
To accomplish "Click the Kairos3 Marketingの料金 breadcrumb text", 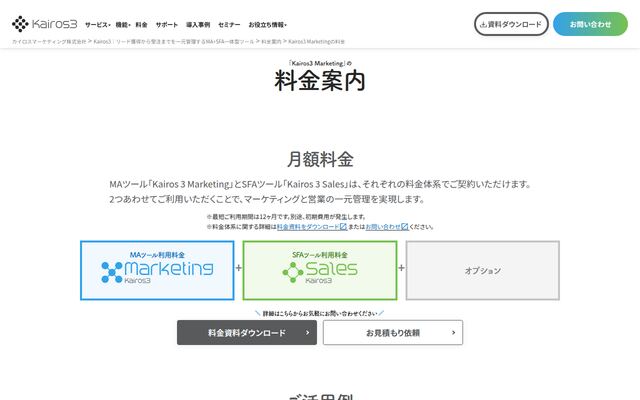I will click(317, 42).
